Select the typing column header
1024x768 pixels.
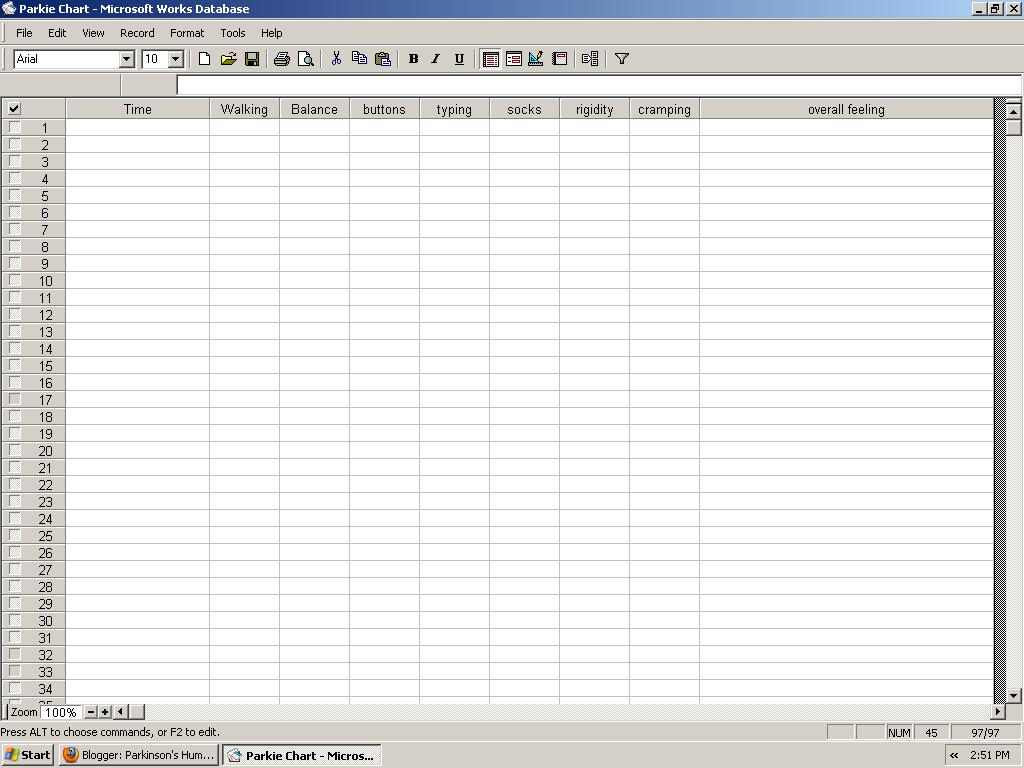pyautogui.click(x=454, y=109)
